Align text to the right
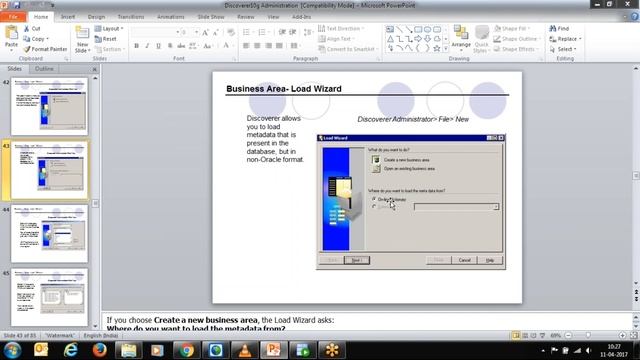The image size is (640, 360). [x=268, y=46]
